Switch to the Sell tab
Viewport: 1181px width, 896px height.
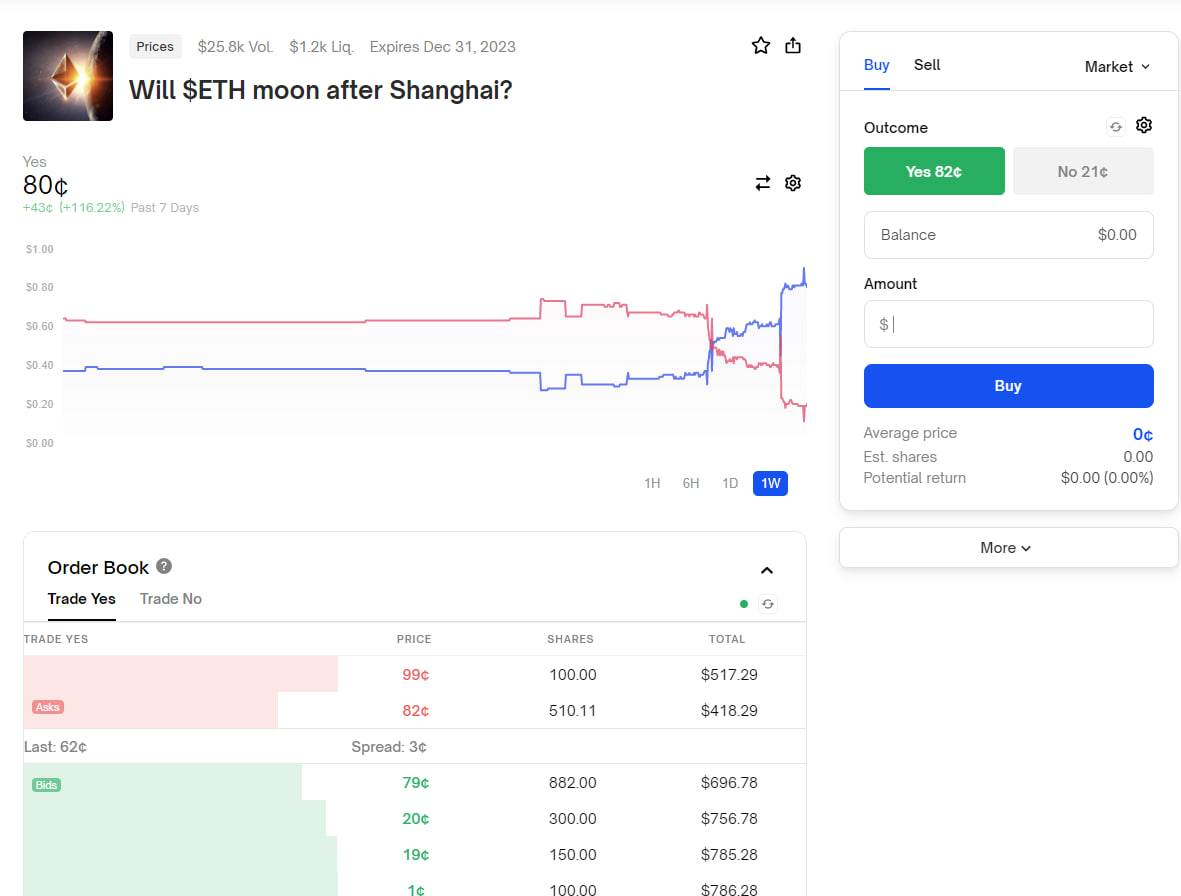click(x=927, y=65)
